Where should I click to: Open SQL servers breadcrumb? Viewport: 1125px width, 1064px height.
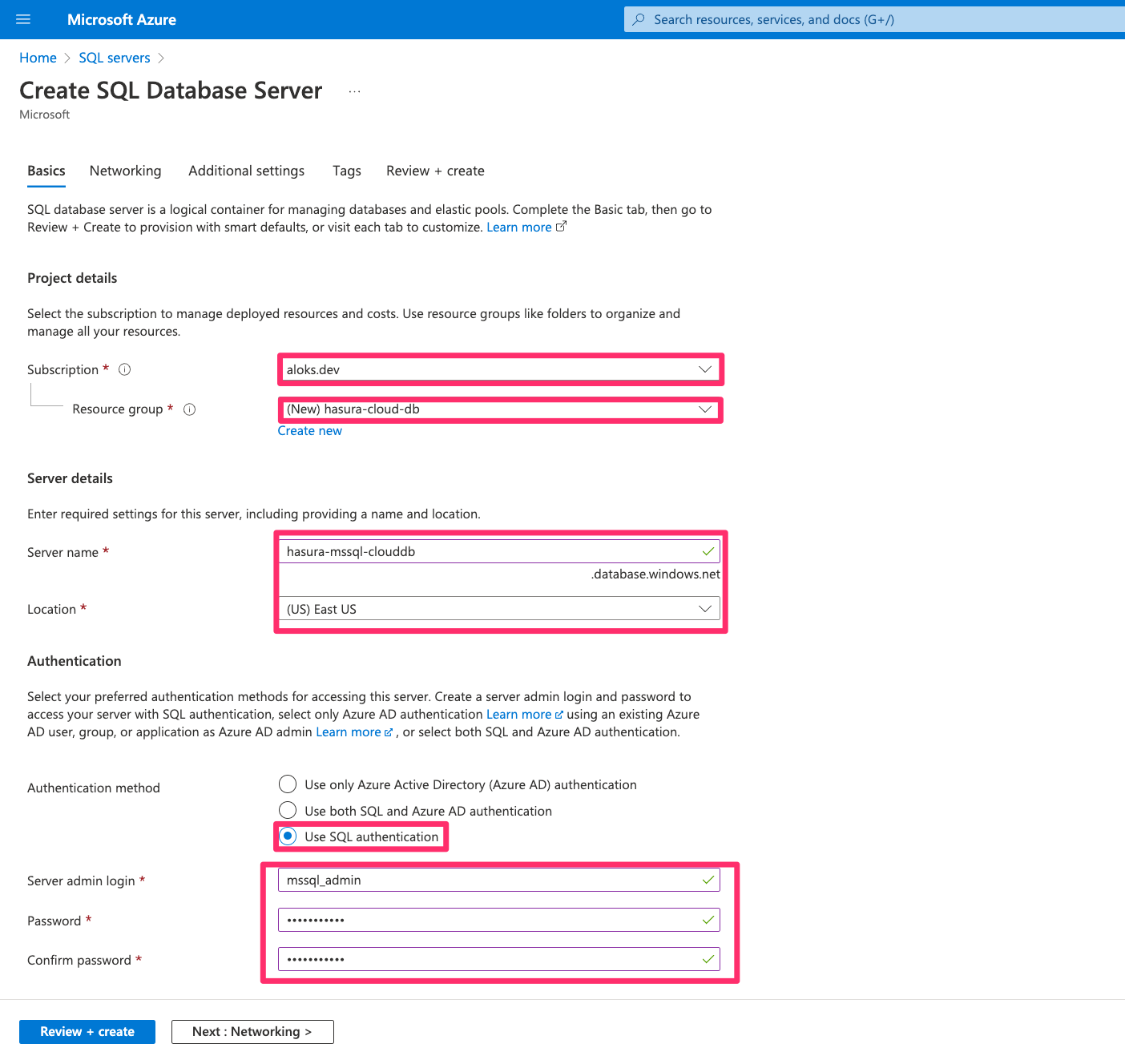pos(115,58)
